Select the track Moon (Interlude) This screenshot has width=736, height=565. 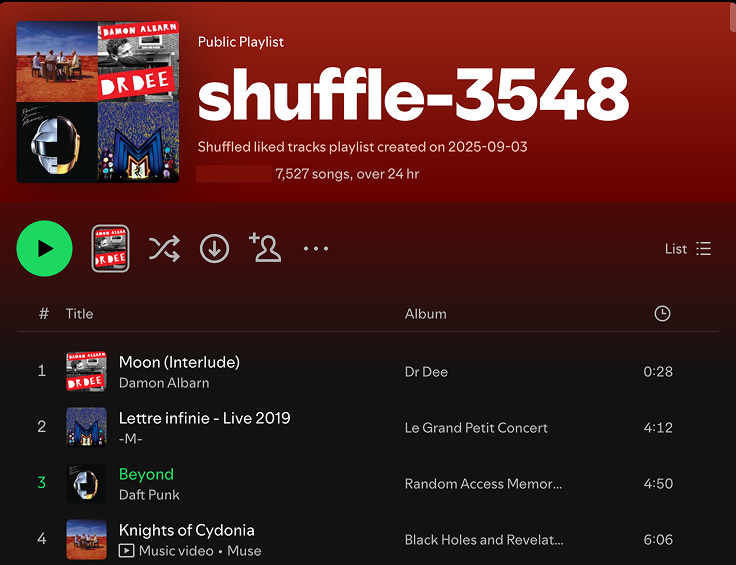coord(179,362)
